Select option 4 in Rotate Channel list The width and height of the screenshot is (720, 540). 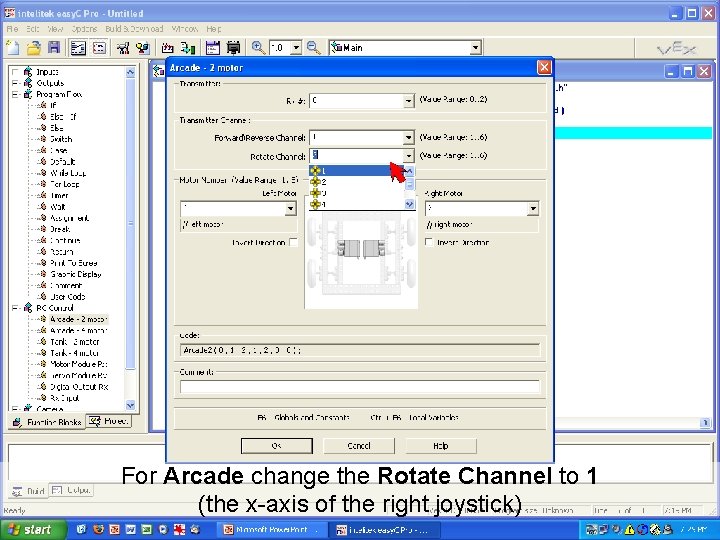pos(356,204)
